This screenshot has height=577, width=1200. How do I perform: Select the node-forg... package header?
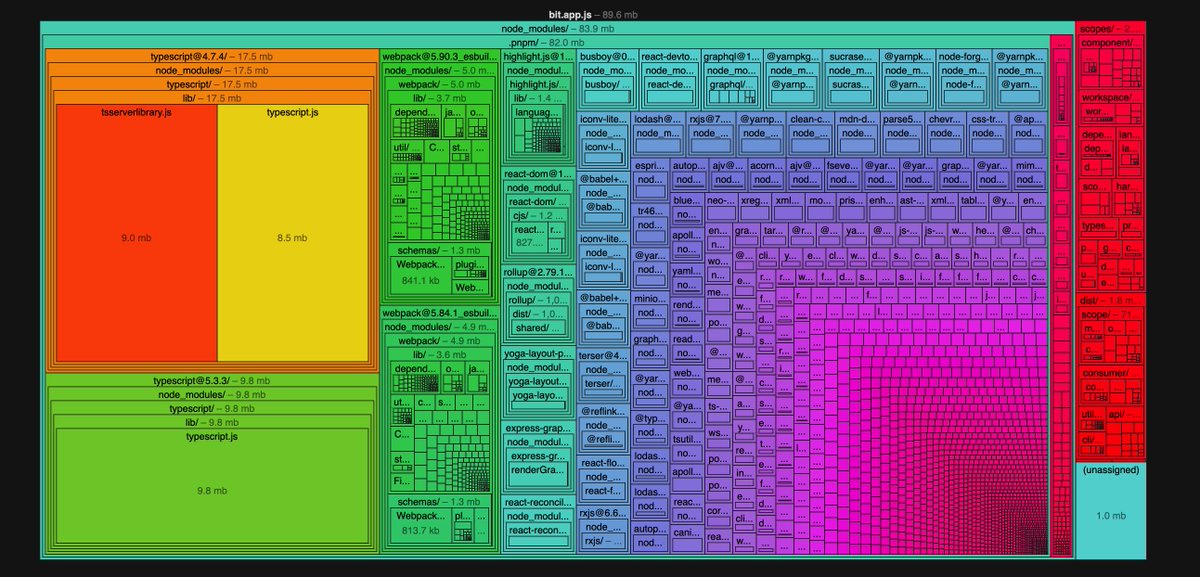pyautogui.click(x=965, y=57)
